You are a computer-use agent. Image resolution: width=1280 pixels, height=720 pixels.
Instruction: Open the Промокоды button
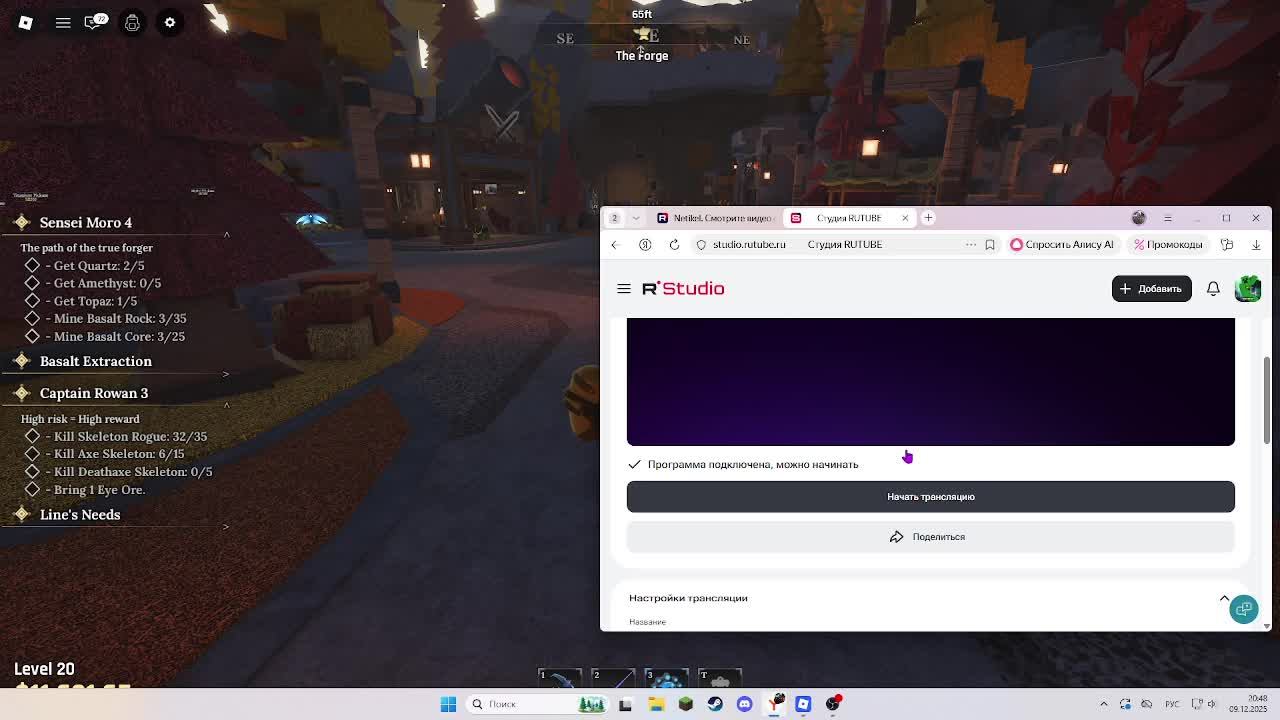coord(1168,245)
